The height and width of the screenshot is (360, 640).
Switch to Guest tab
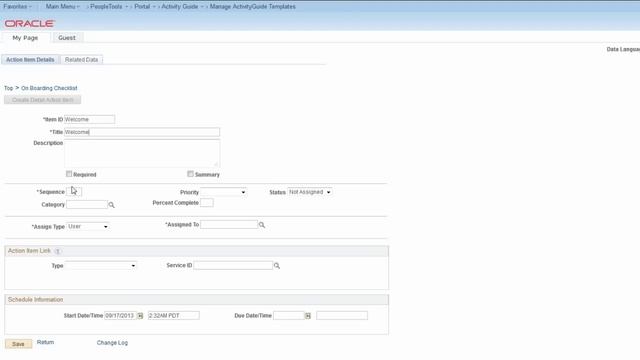(x=67, y=38)
